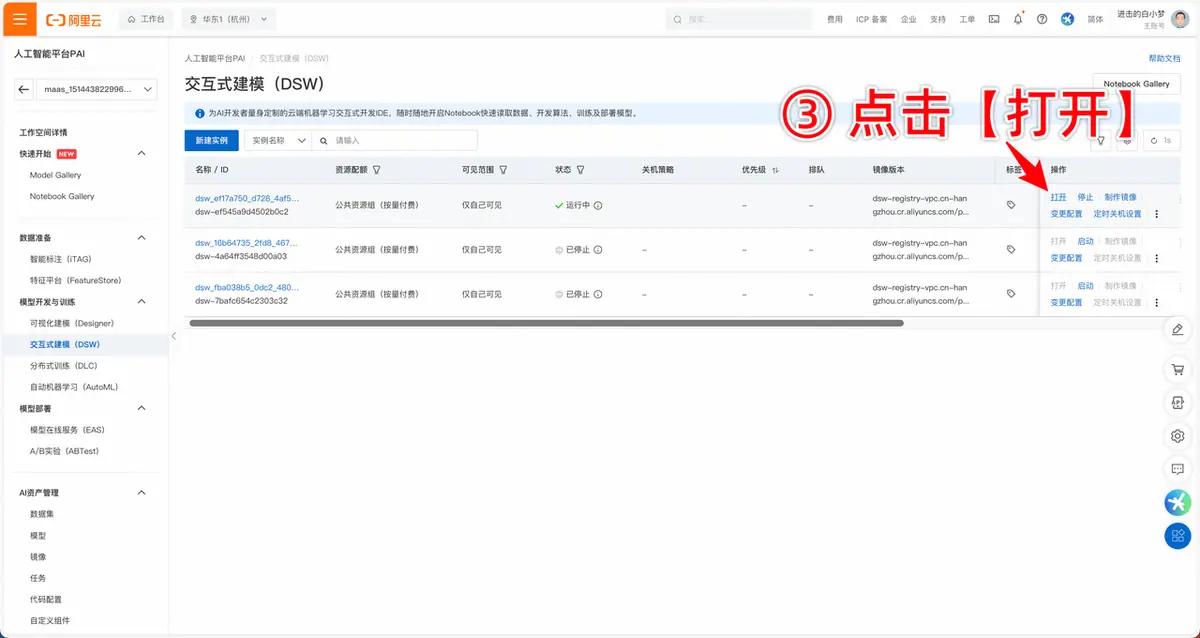The image size is (1200, 638).
Task: Click the 工作台 button in top bar
Action: 146,19
